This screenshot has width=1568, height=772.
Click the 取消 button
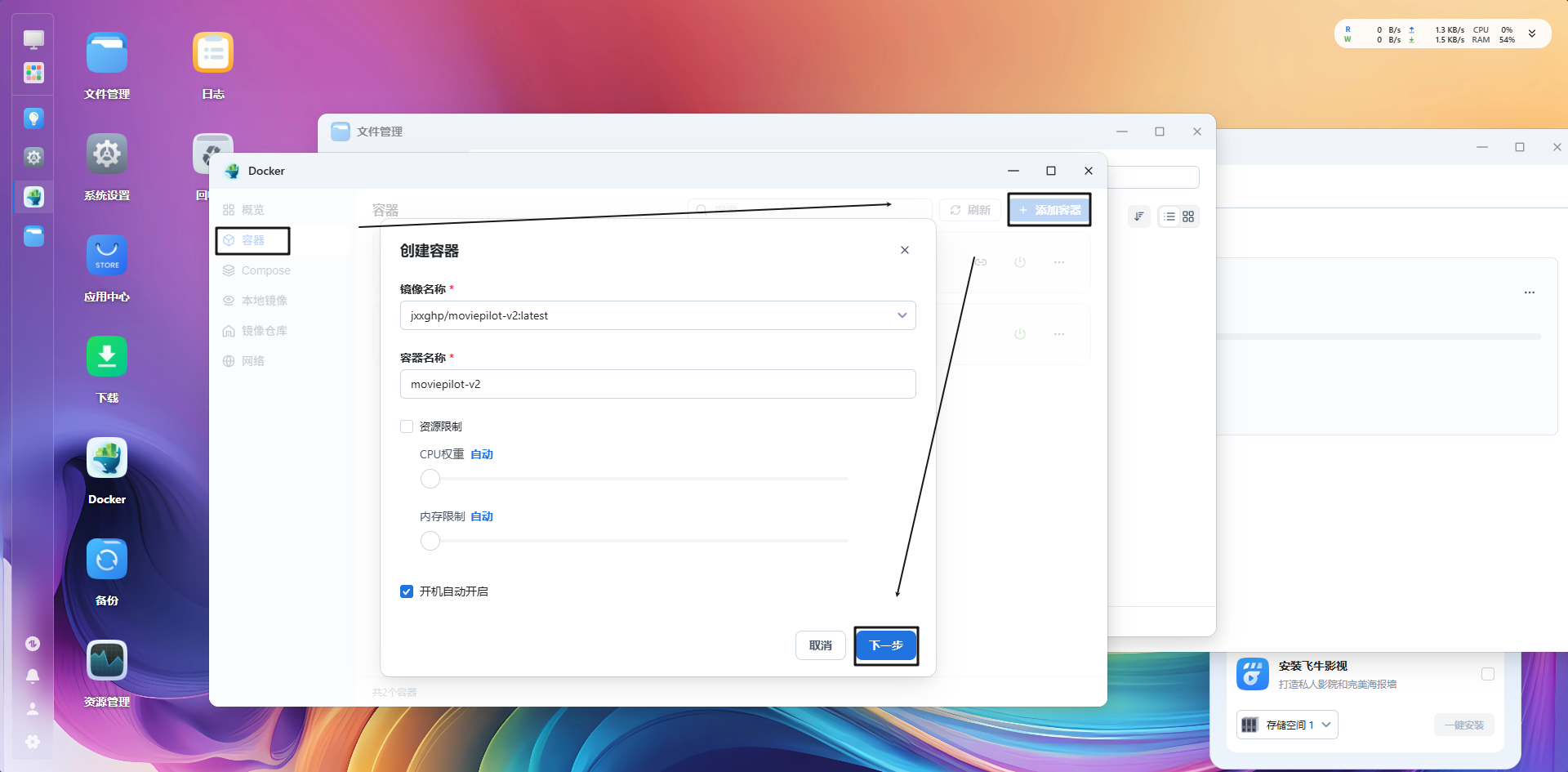click(x=820, y=645)
